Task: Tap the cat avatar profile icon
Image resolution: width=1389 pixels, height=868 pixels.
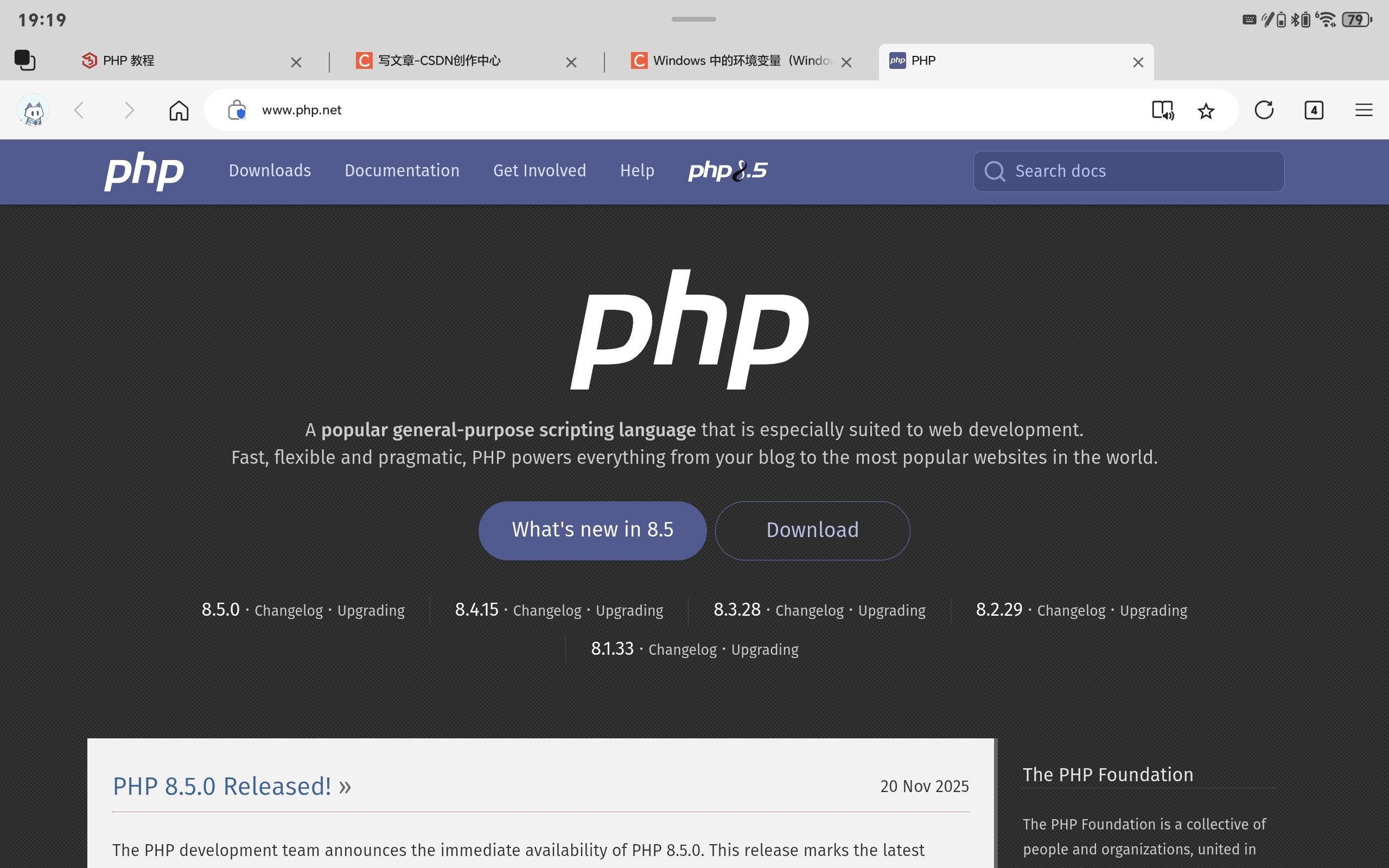Action: (34, 110)
